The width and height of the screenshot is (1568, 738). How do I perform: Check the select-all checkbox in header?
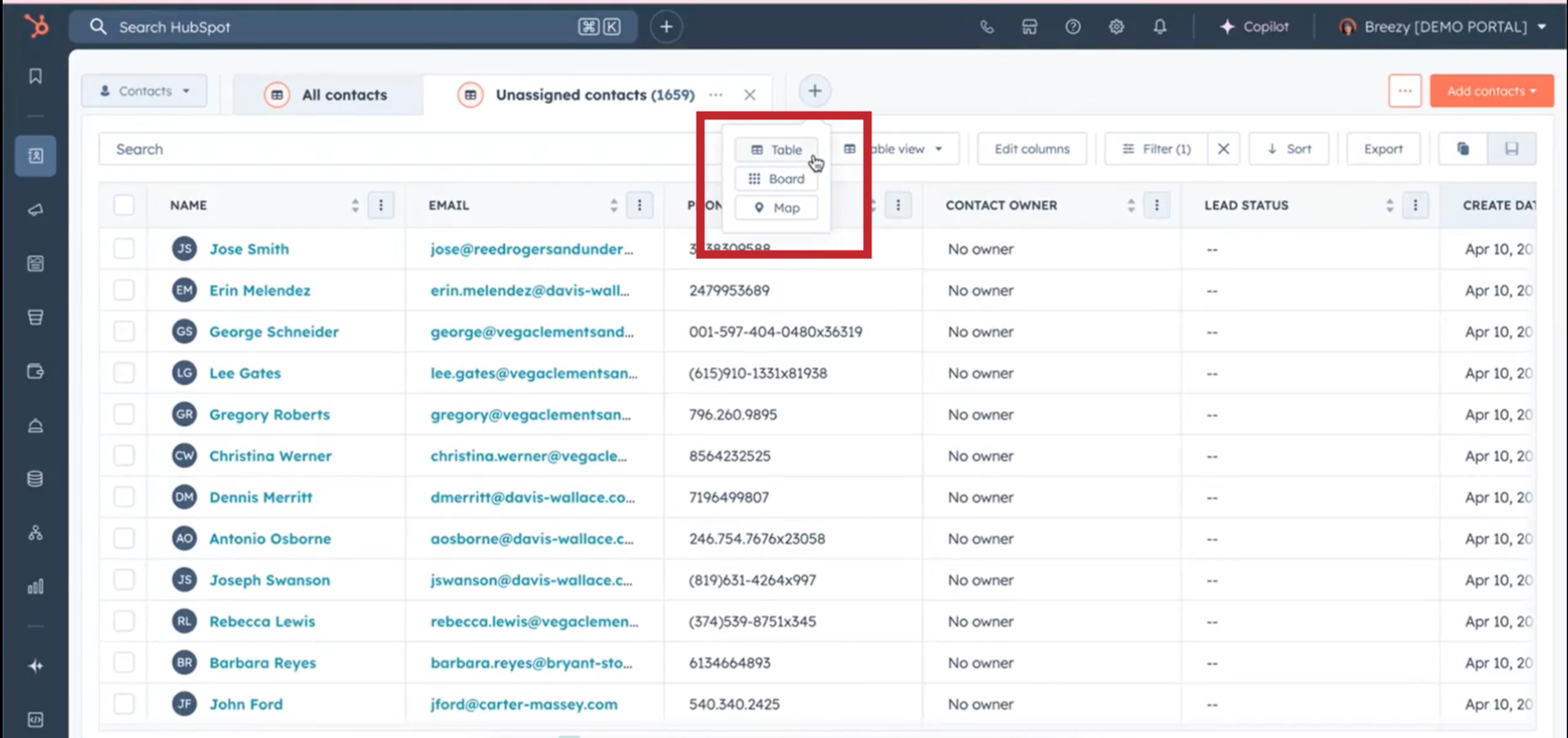[x=124, y=205]
